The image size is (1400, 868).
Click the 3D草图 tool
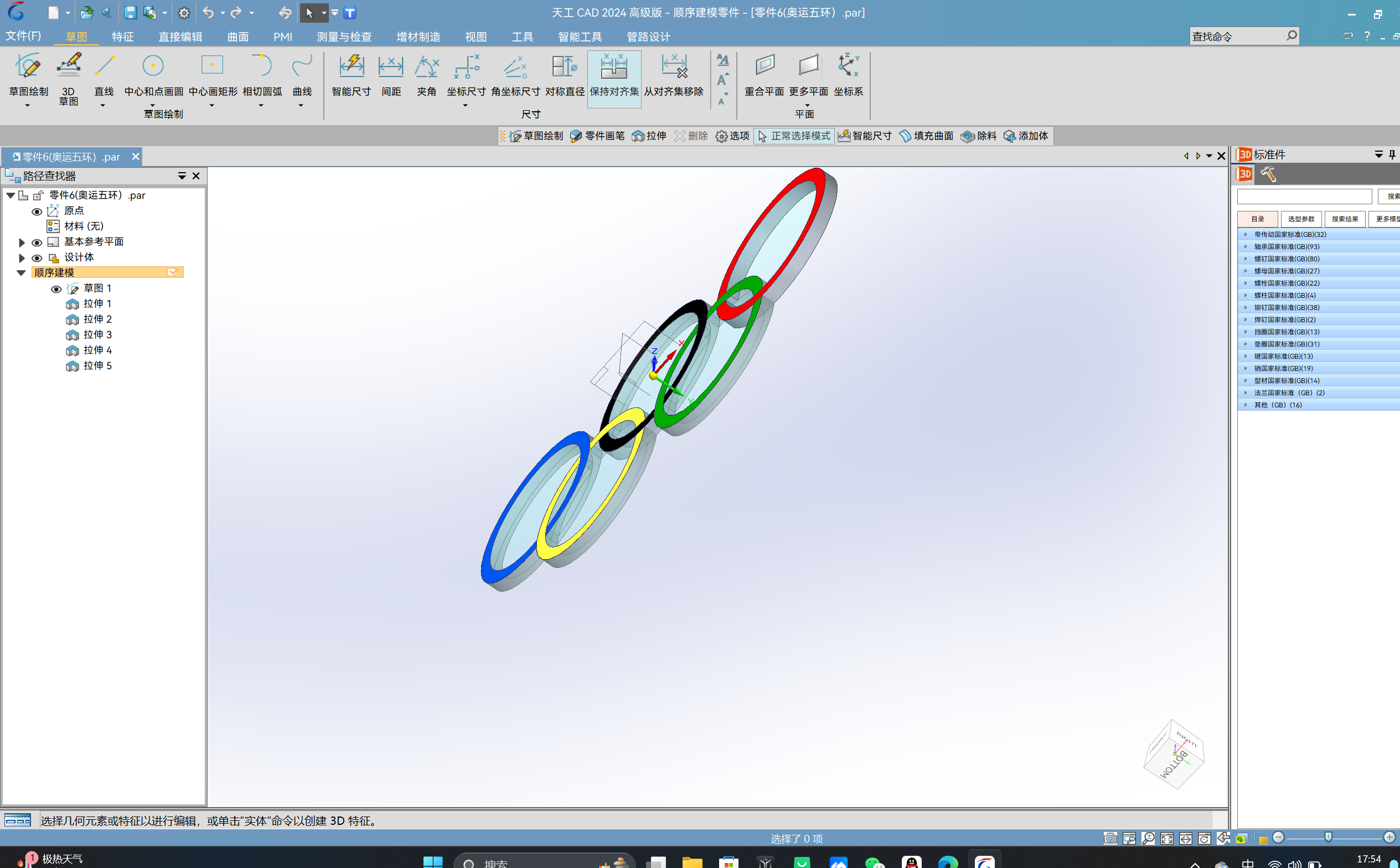(x=68, y=78)
